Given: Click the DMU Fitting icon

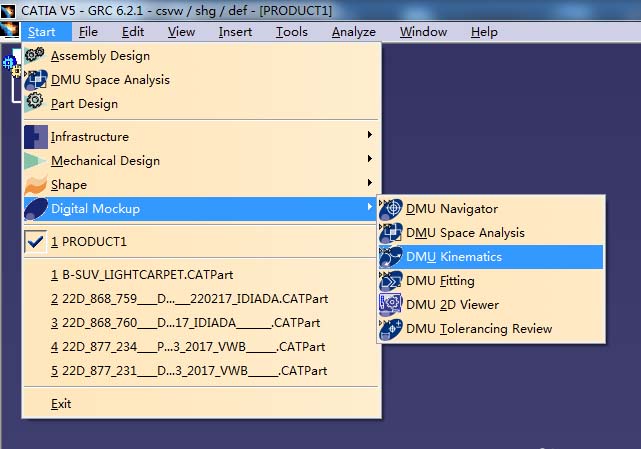Looking at the screenshot, I should coord(391,281).
